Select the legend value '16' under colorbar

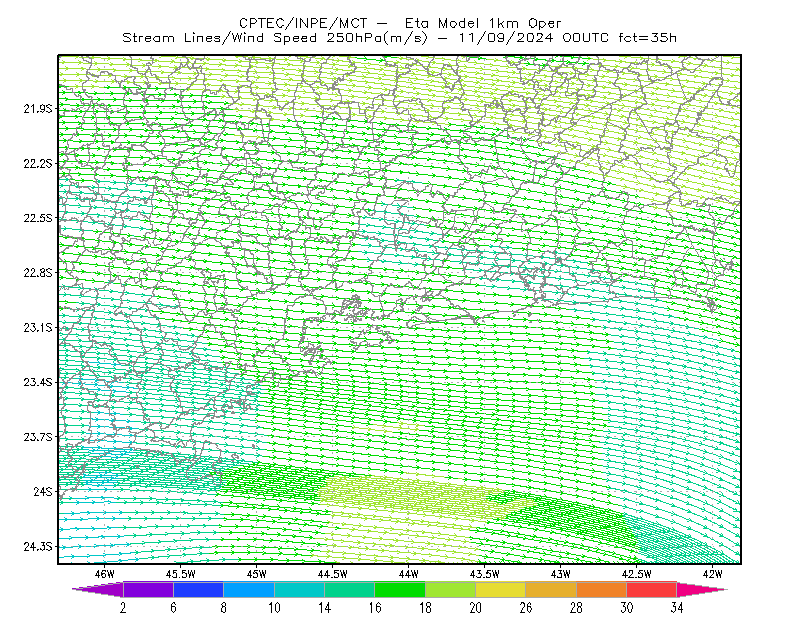(375, 608)
